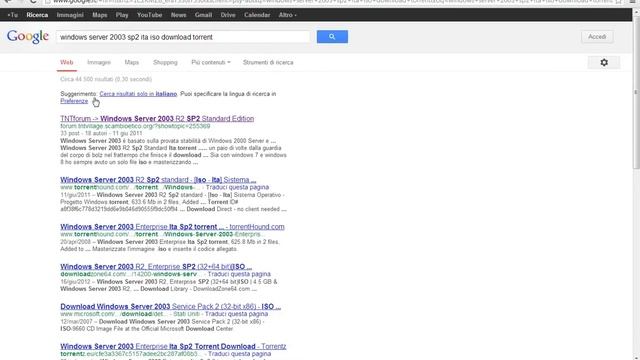Screen dimensions: 640x360
Task: Click the Accedi sign-in button
Action: click(x=597, y=37)
